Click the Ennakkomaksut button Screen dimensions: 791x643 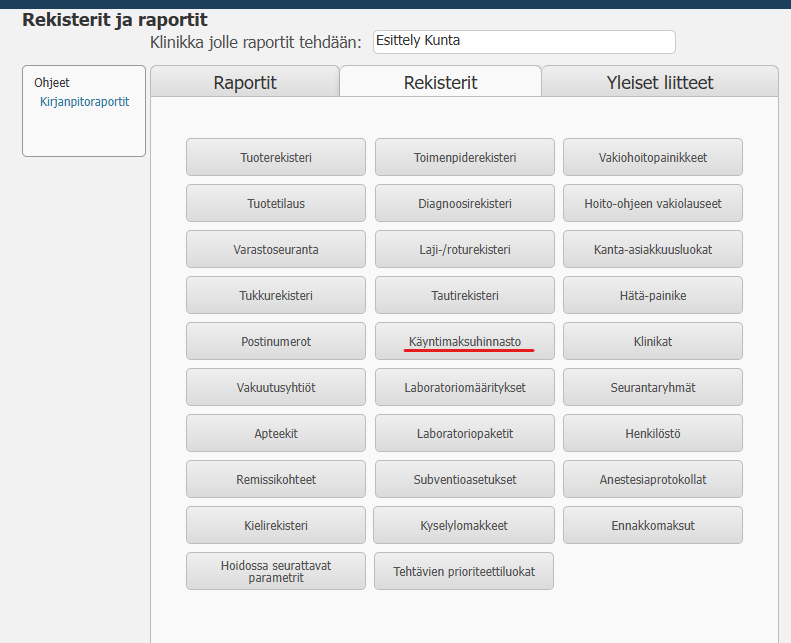pyautogui.click(x=652, y=525)
